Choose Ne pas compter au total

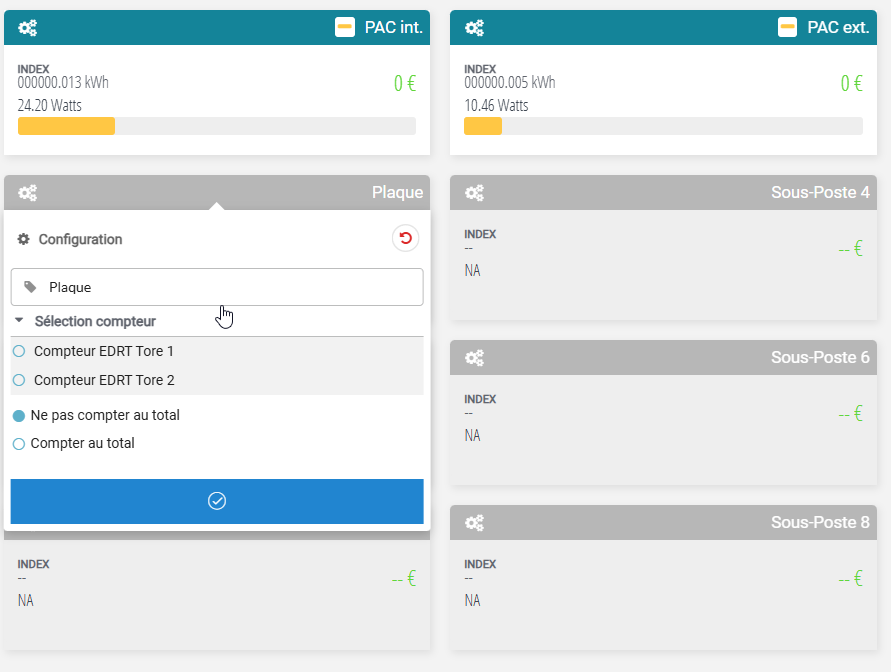pos(19,416)
